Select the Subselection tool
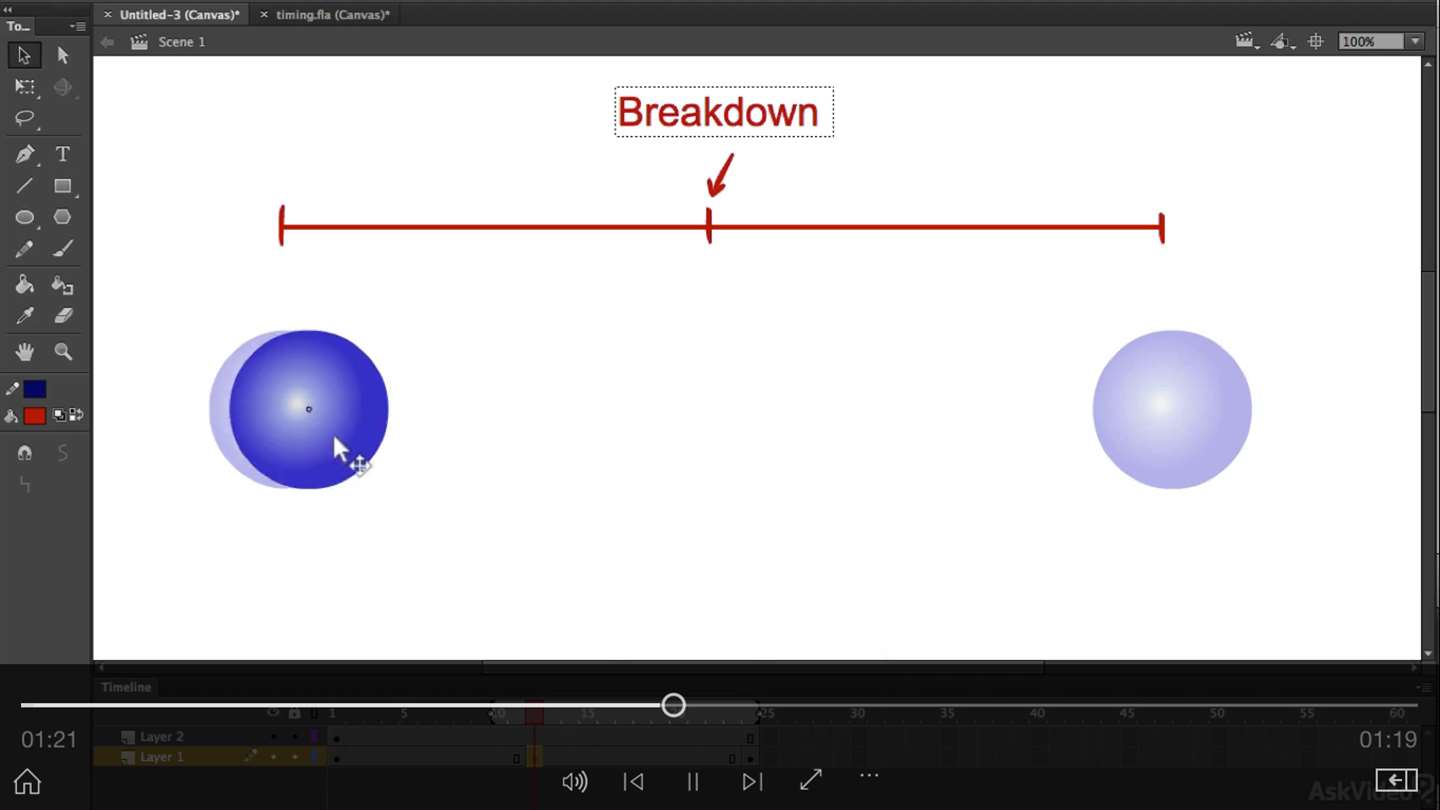The width and height of the screenshot is (1440, 810). (63, 56)
